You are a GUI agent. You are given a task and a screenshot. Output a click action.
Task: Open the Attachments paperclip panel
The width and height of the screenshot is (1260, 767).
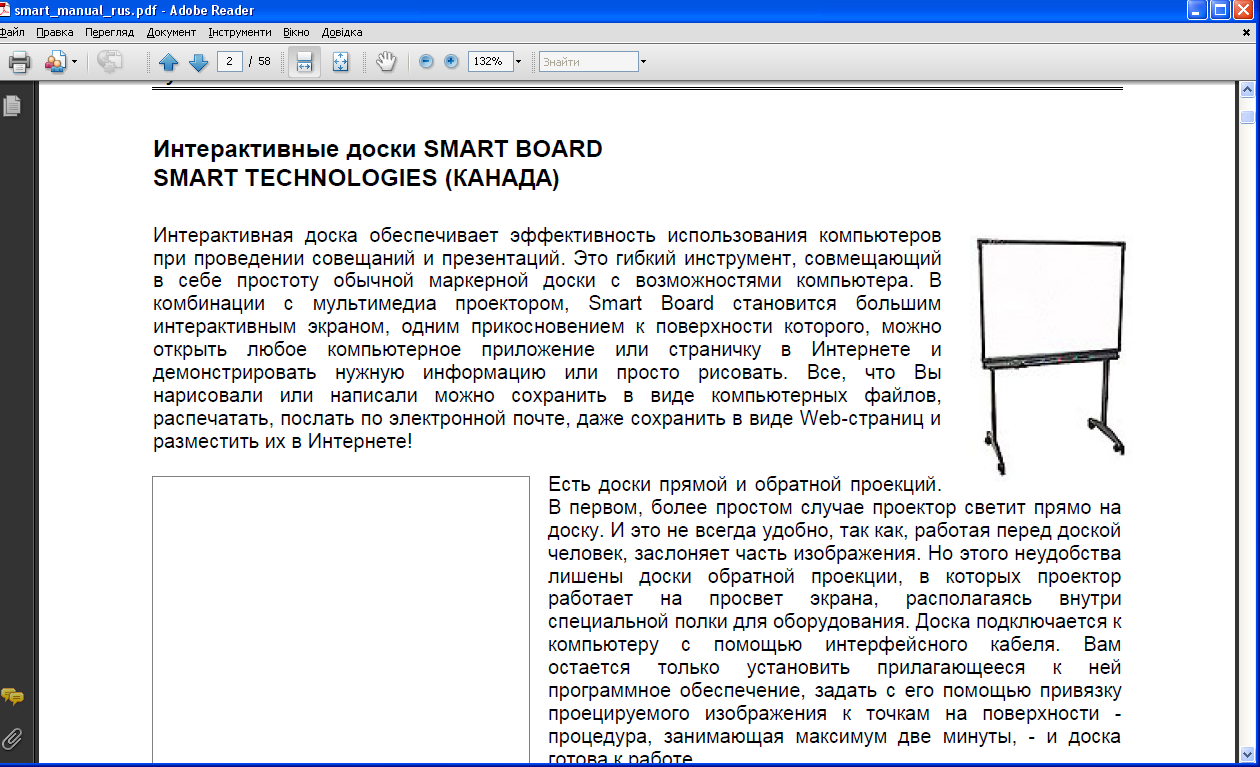coord(12,740)
